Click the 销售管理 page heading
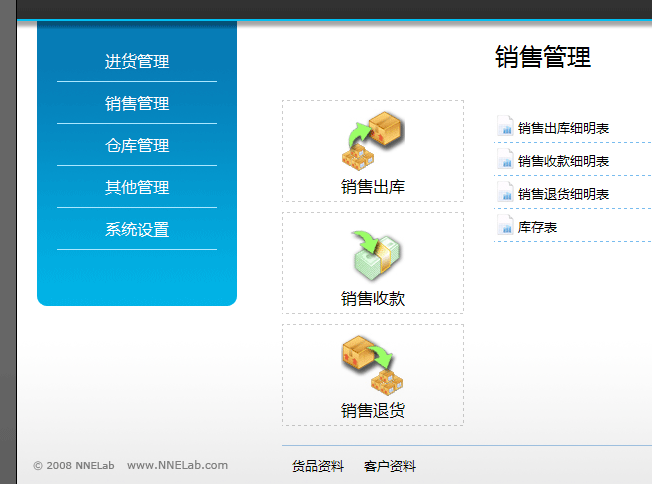This screenshot has height=484, width=652. (x=543, y=57)
